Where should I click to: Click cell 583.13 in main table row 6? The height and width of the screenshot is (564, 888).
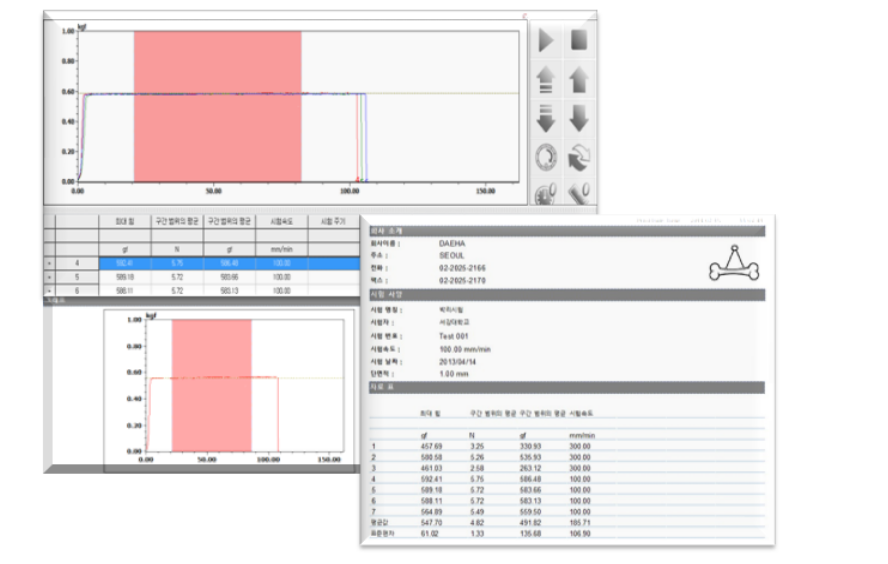point(229,290)
